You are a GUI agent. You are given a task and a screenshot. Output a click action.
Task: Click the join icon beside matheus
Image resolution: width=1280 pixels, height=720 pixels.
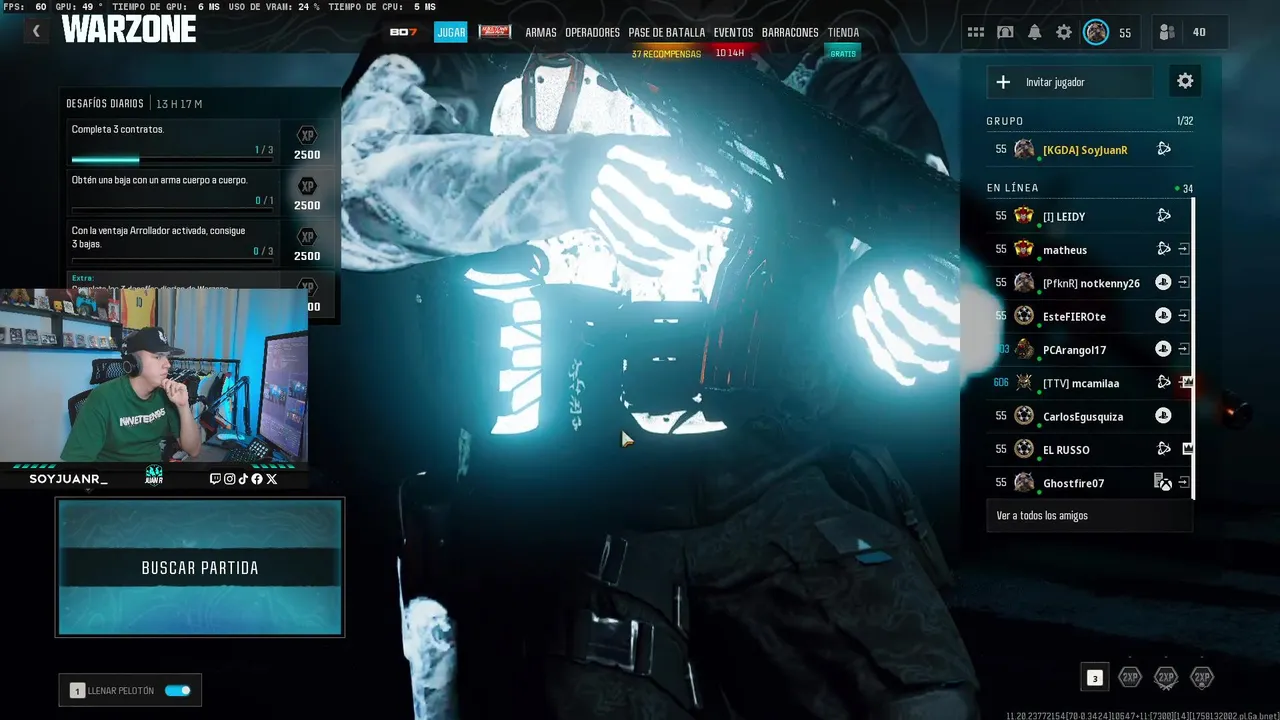coord(1184,249)
